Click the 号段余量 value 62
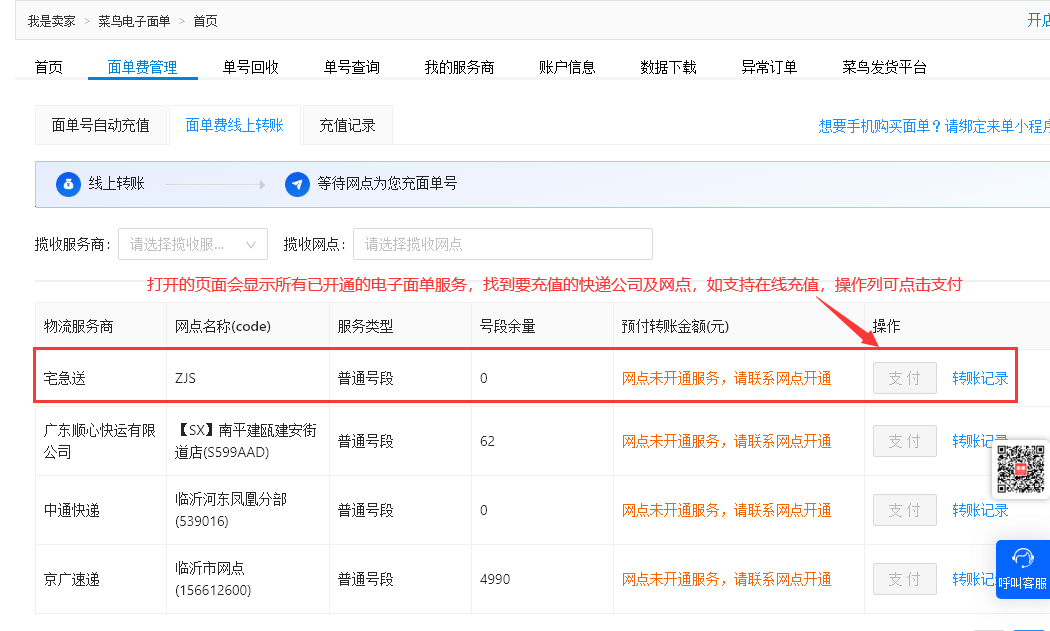The height and width of the screenshot is (631, 1050). click(x=488, y=441)
